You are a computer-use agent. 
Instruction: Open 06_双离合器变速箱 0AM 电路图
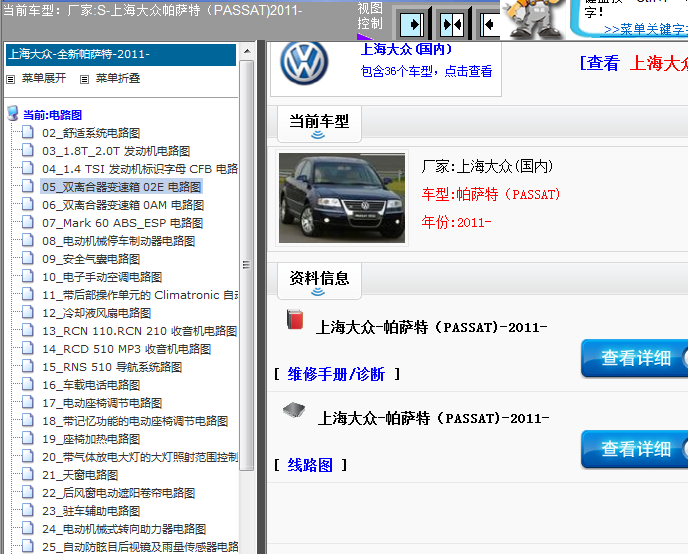[x=123, y=205]
